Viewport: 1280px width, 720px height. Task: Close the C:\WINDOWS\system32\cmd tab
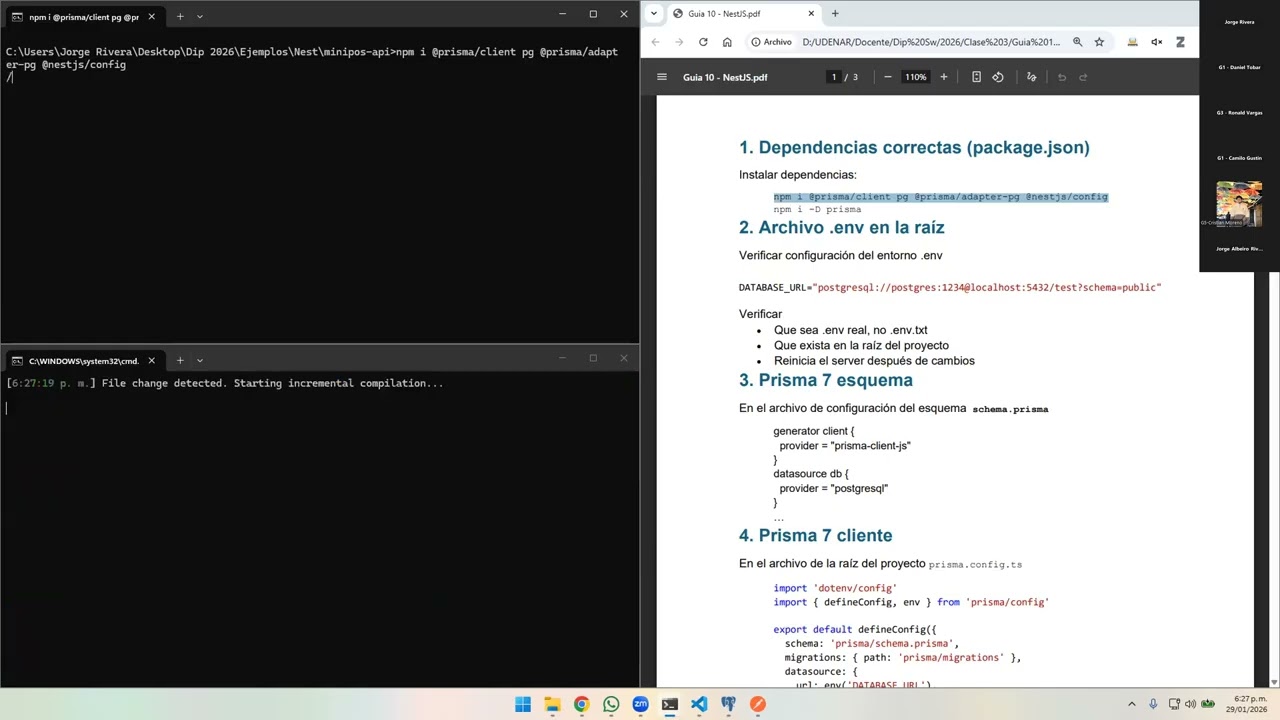(x=151, y=360)
